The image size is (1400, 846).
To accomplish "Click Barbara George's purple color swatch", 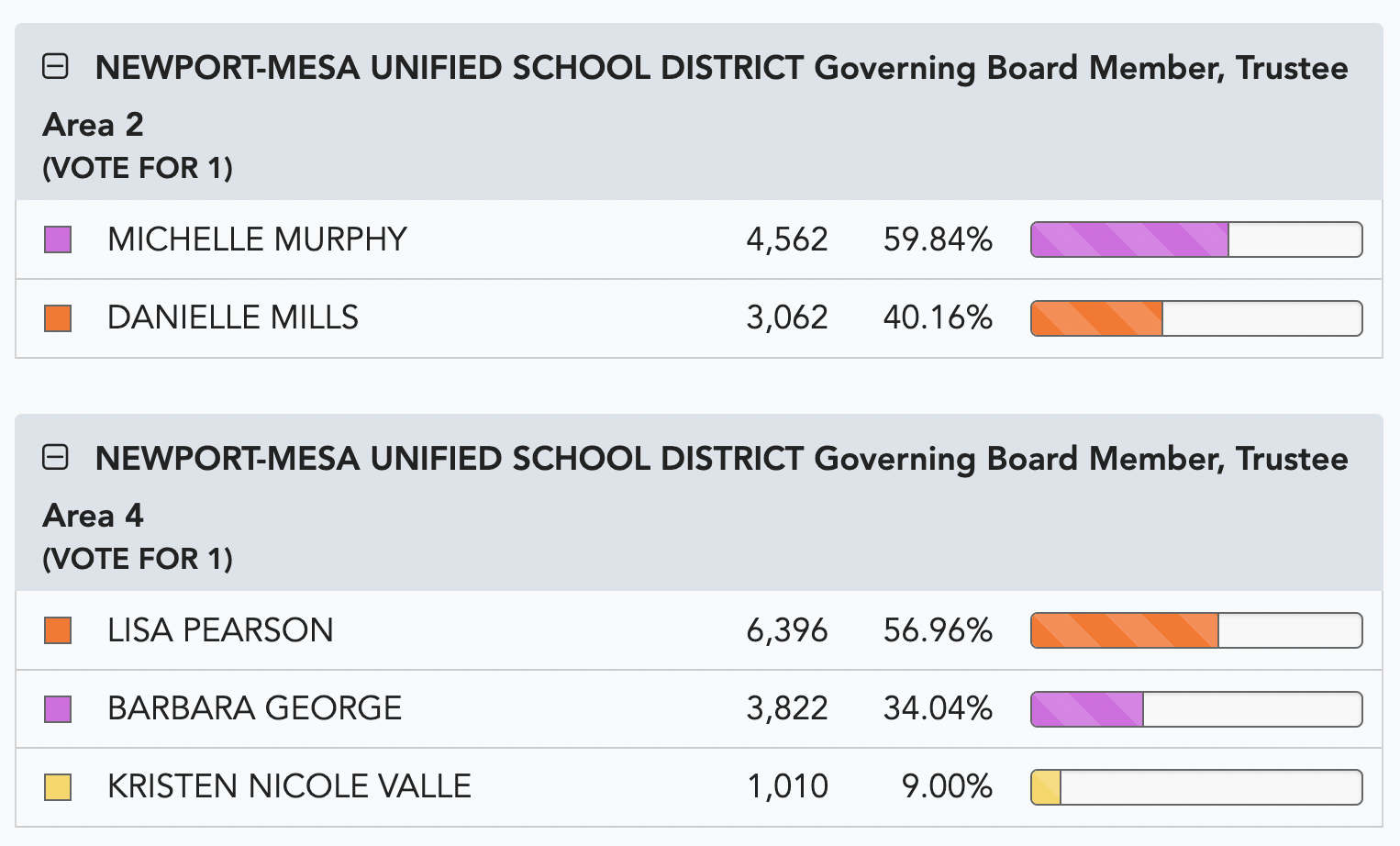I will pos(58,709).
